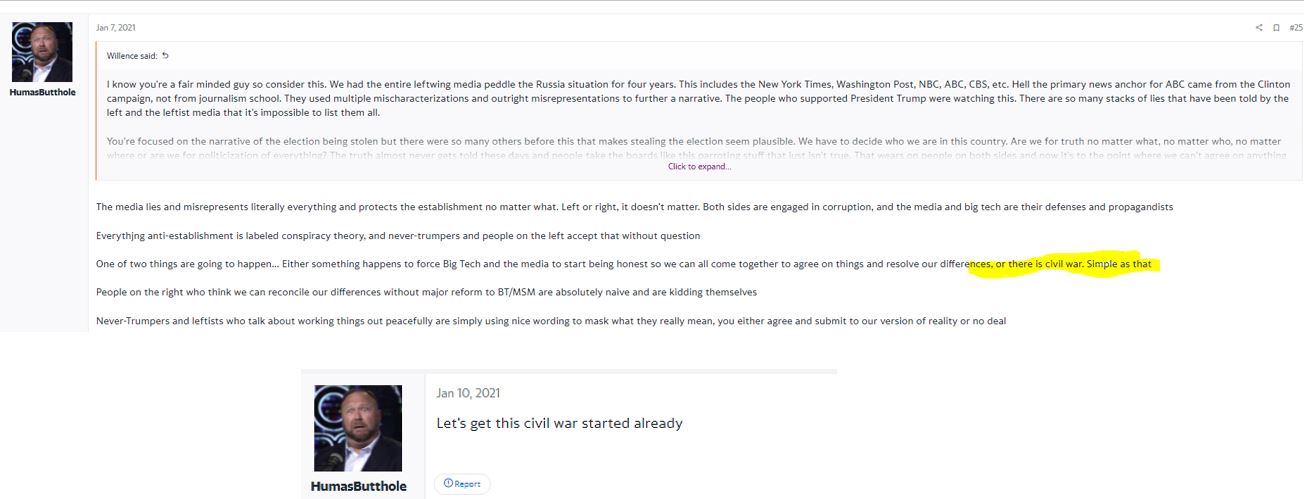Open the HumasButthole username under the top avatar
Screen dimensions: 1304x499
[x=42, y=93]
